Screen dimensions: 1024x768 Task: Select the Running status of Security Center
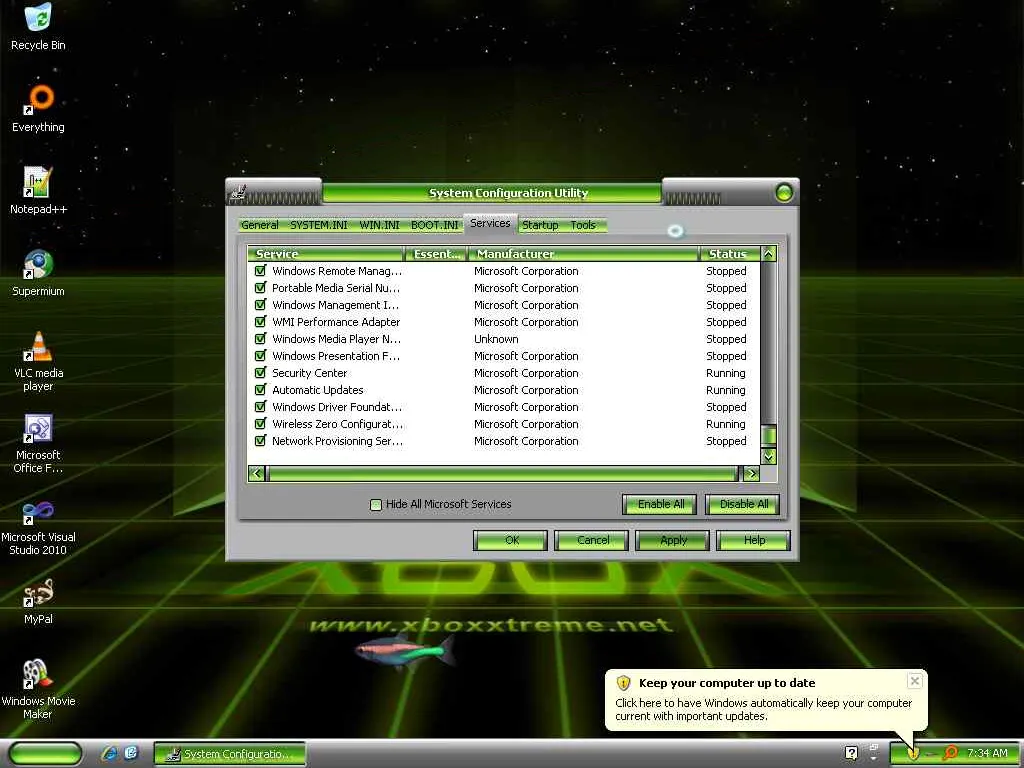coord(726,373)
